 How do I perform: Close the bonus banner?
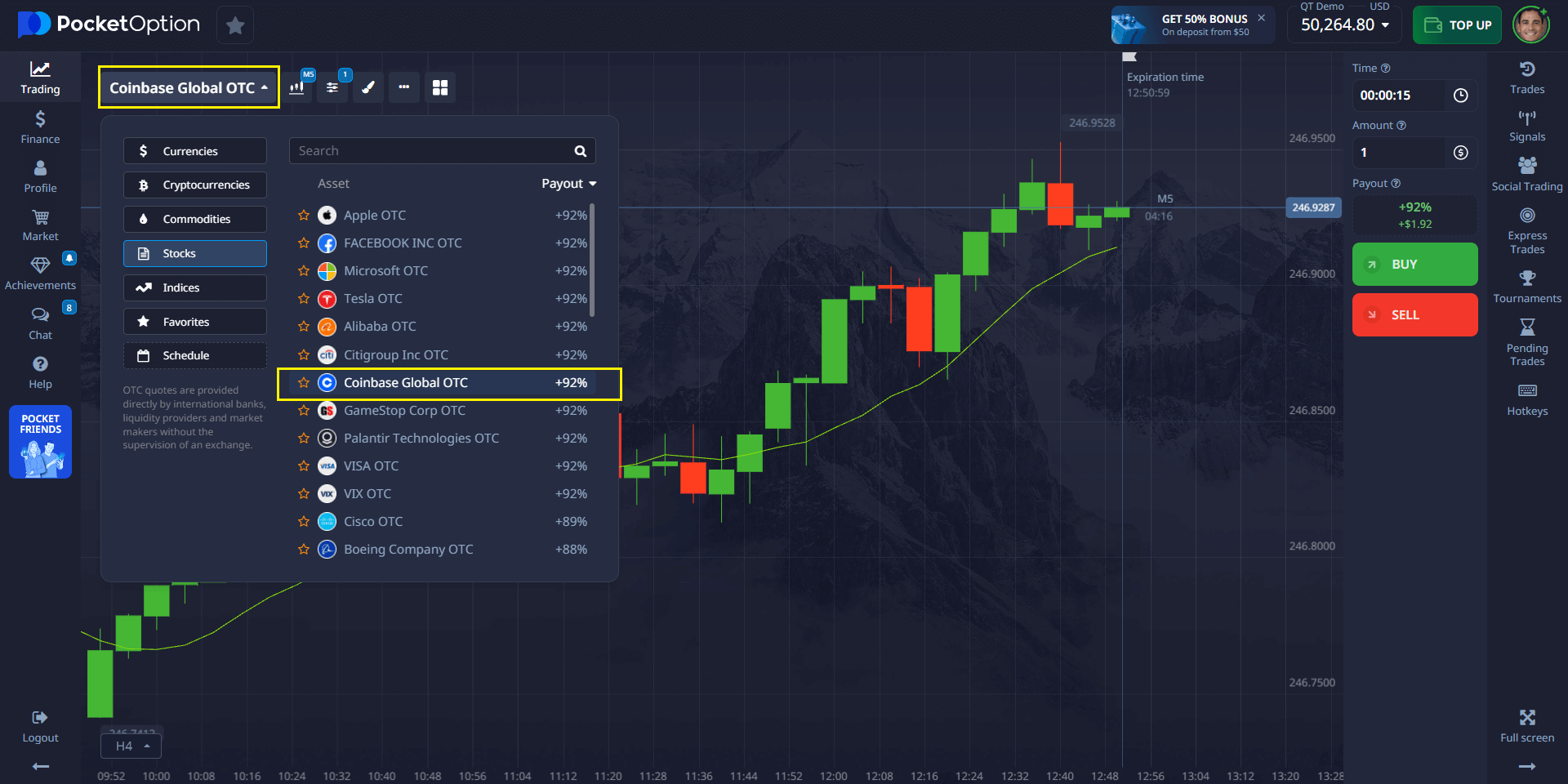1261,17
